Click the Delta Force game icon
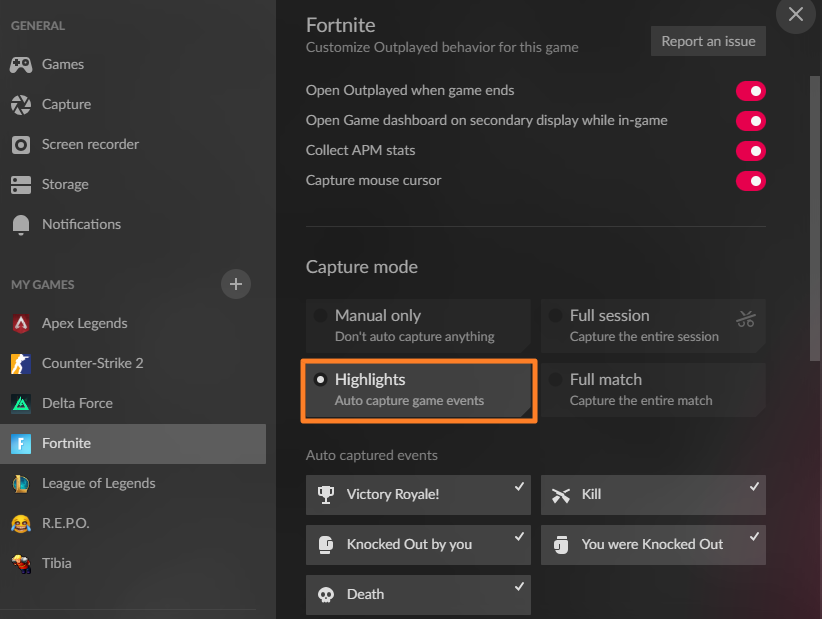The height and width of the screenshot is (619, 822). (21, 404)
